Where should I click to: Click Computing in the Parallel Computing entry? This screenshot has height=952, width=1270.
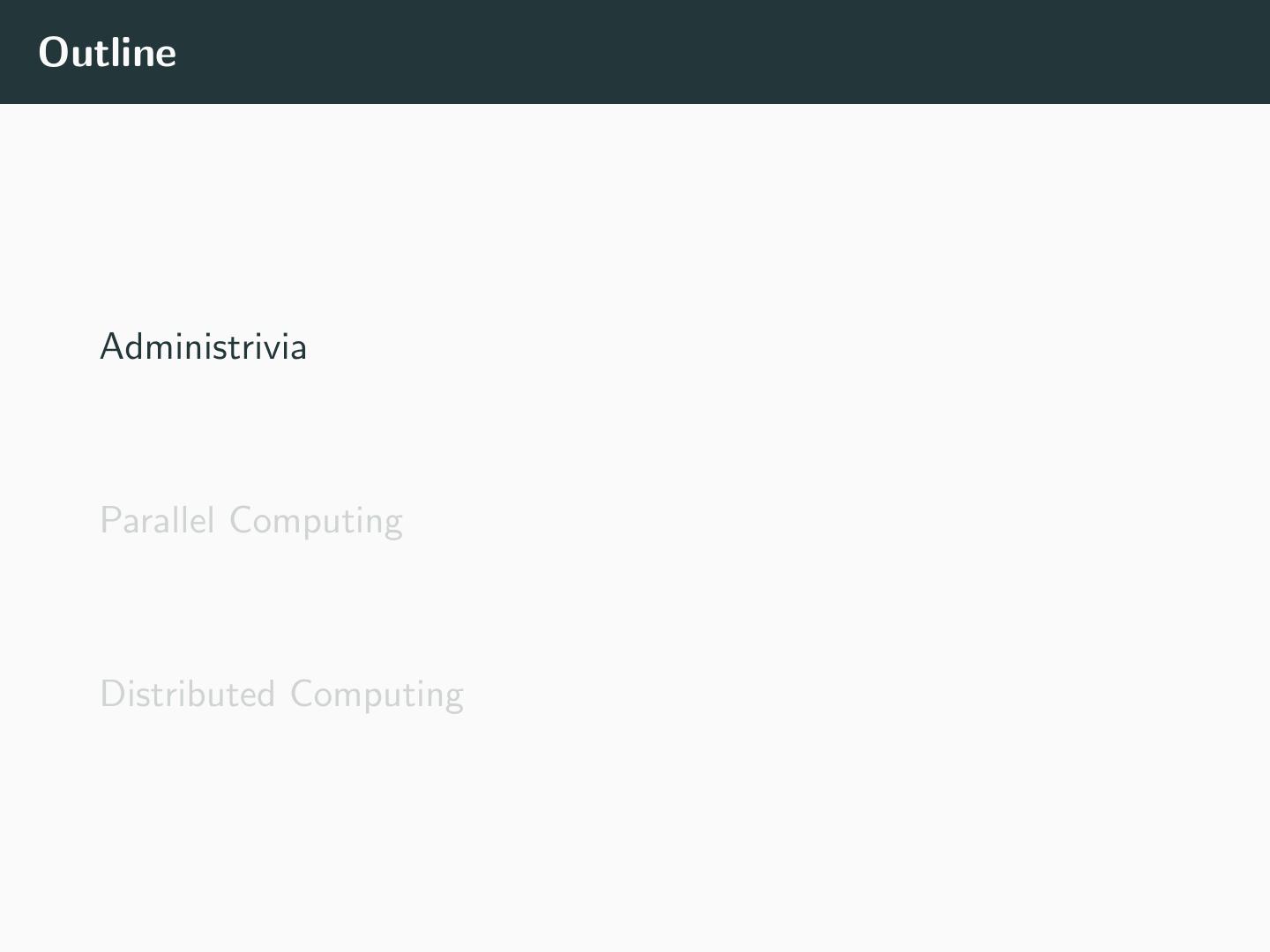pos(316,522)
